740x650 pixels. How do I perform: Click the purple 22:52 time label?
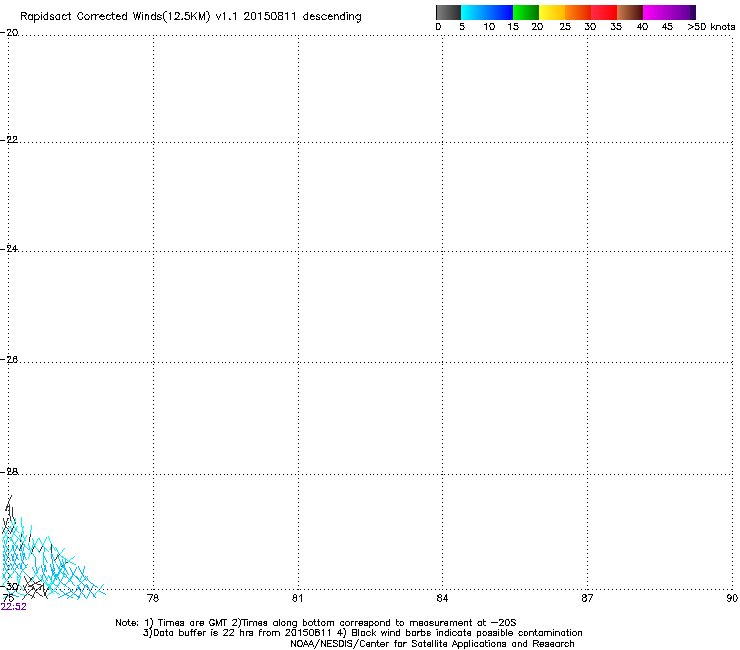point(13,607)
